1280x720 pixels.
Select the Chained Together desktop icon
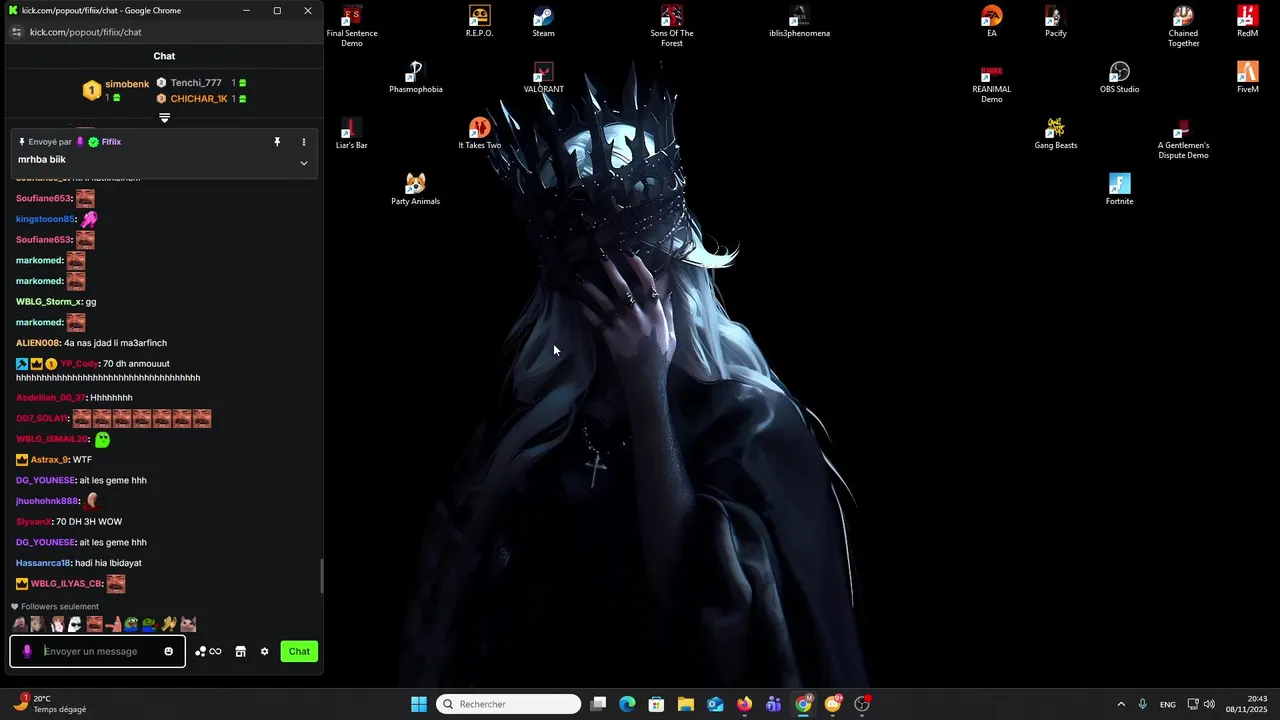tap(1183, 26)
